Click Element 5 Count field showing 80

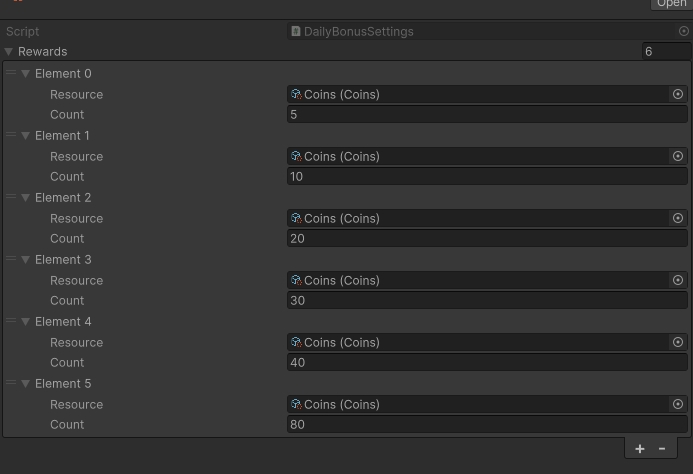point(486,425)
